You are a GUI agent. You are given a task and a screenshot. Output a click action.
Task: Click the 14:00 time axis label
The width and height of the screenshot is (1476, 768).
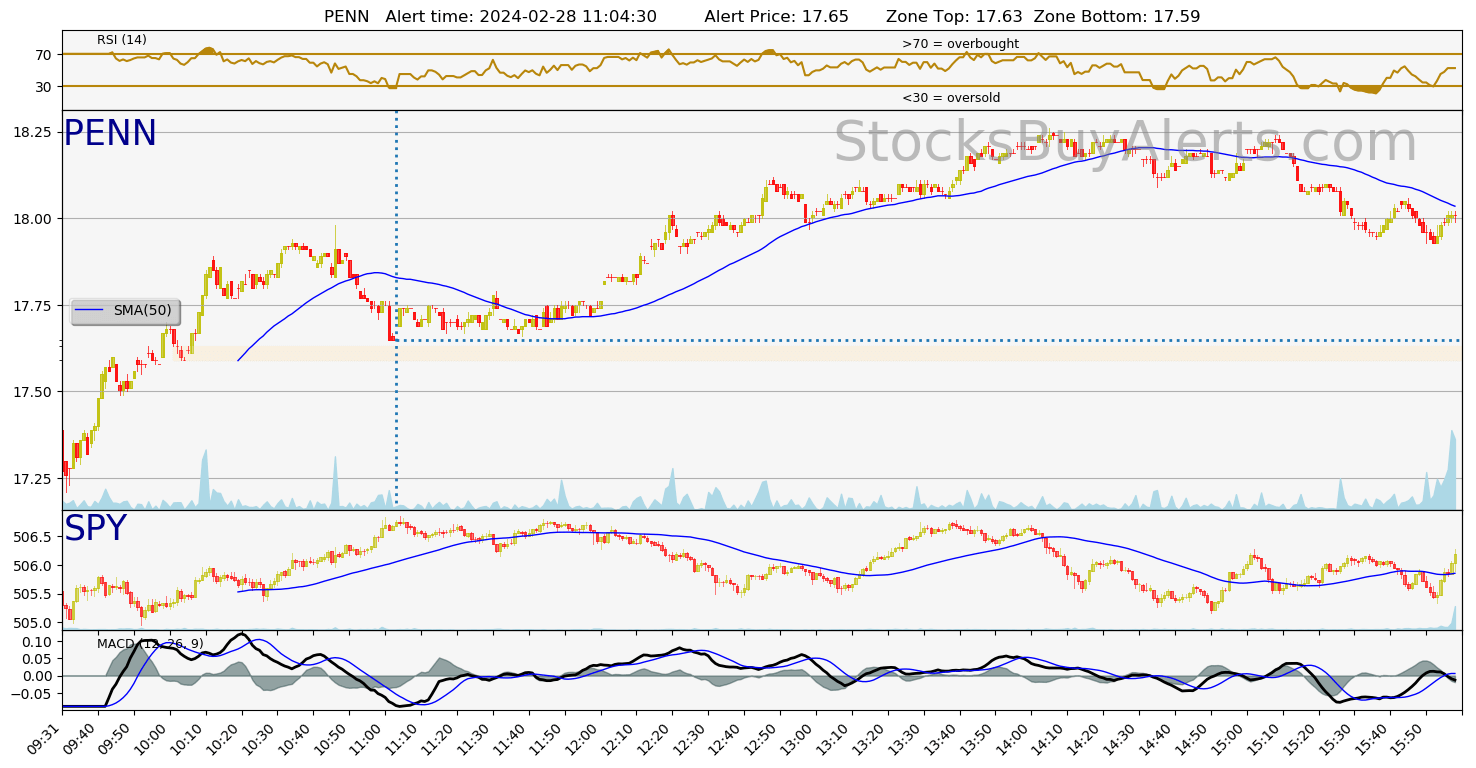pyautogui.click(x=1015, y=740)
